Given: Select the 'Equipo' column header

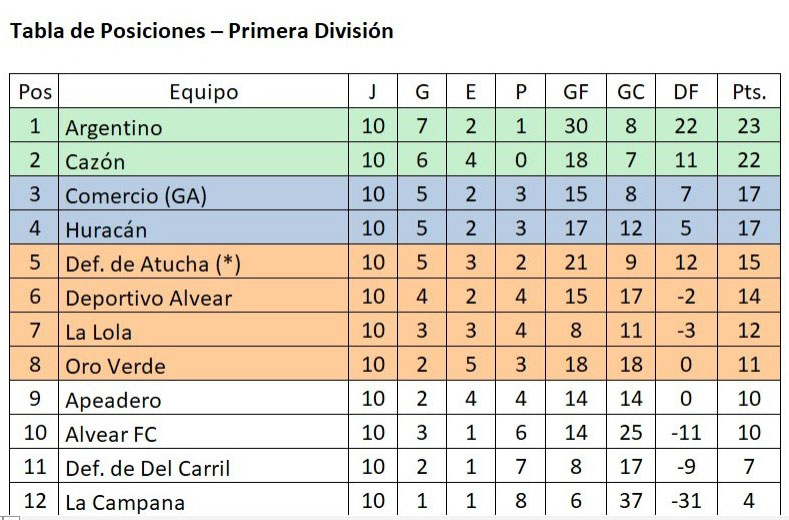Looking at the screenshot, I should click(203, 91).
